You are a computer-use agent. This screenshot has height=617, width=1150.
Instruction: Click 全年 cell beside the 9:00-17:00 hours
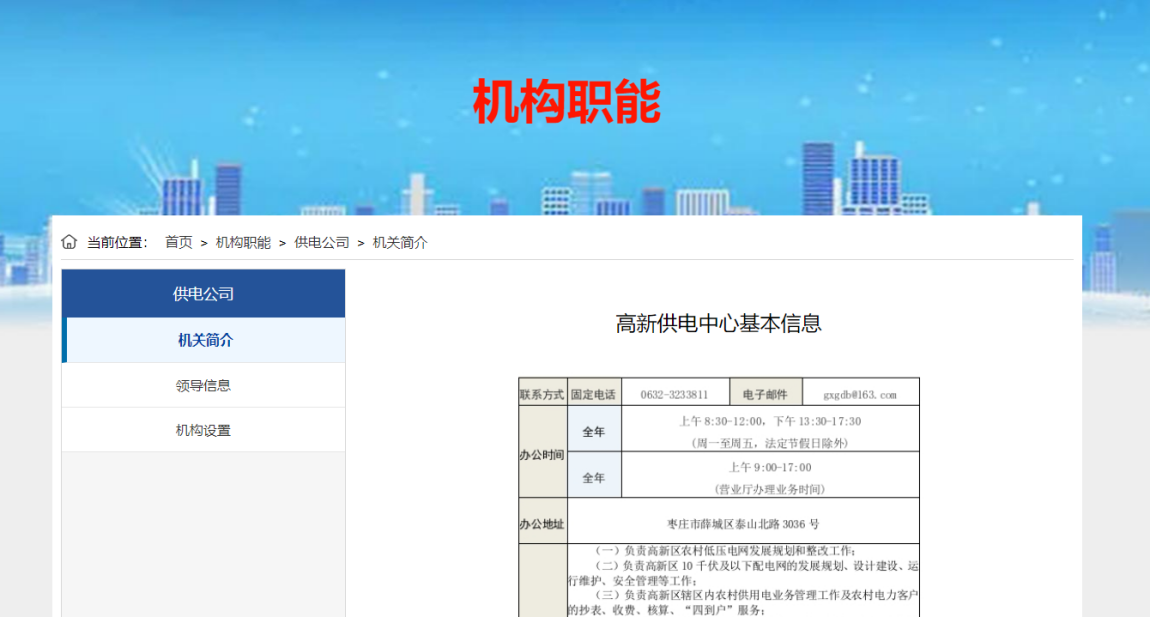pyautogui.click(x=594, y=477)
